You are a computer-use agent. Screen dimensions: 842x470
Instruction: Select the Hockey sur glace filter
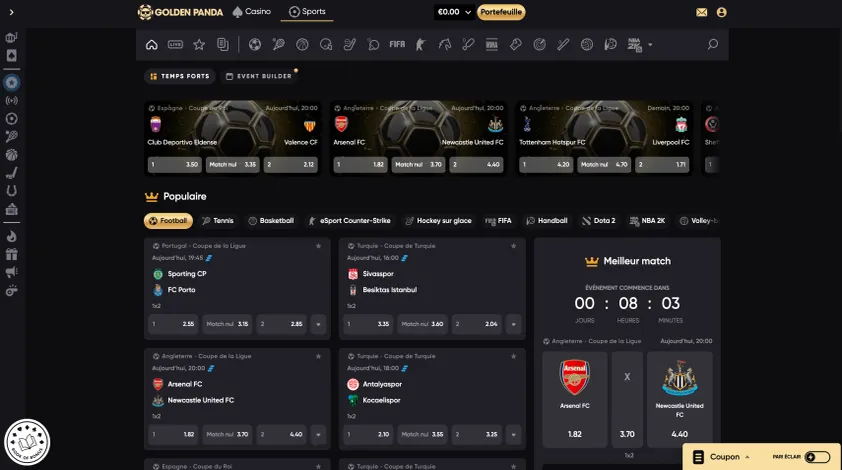(438, 221)
